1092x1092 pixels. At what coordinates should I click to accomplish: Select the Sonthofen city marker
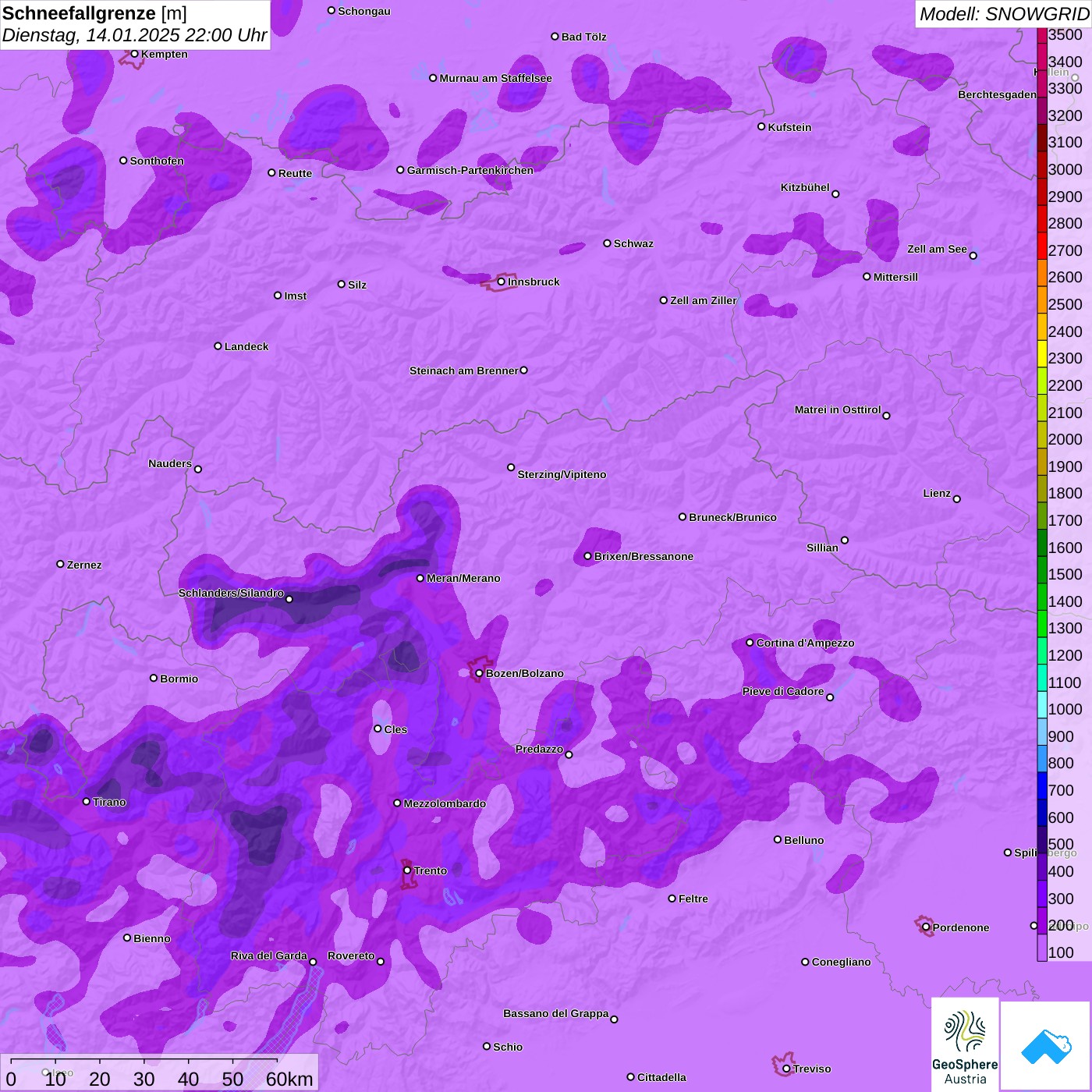pos(123,161)
